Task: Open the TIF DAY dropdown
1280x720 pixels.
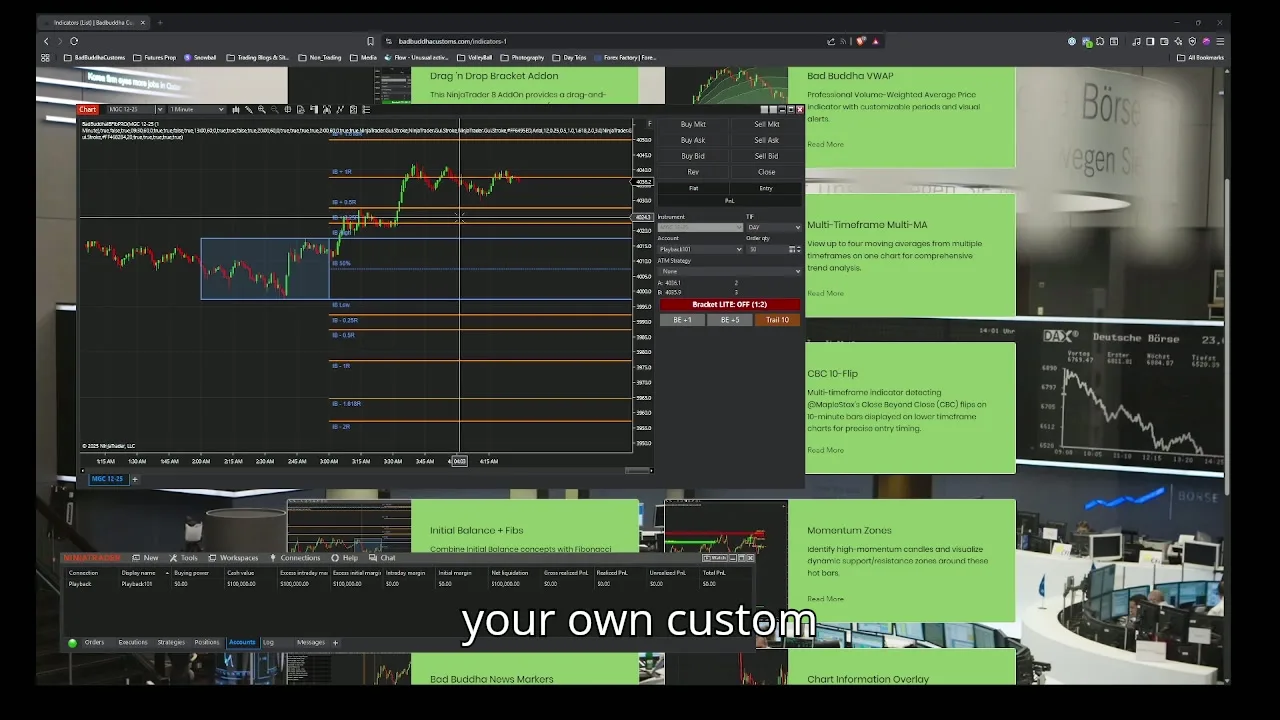Action: coord(774,227)
